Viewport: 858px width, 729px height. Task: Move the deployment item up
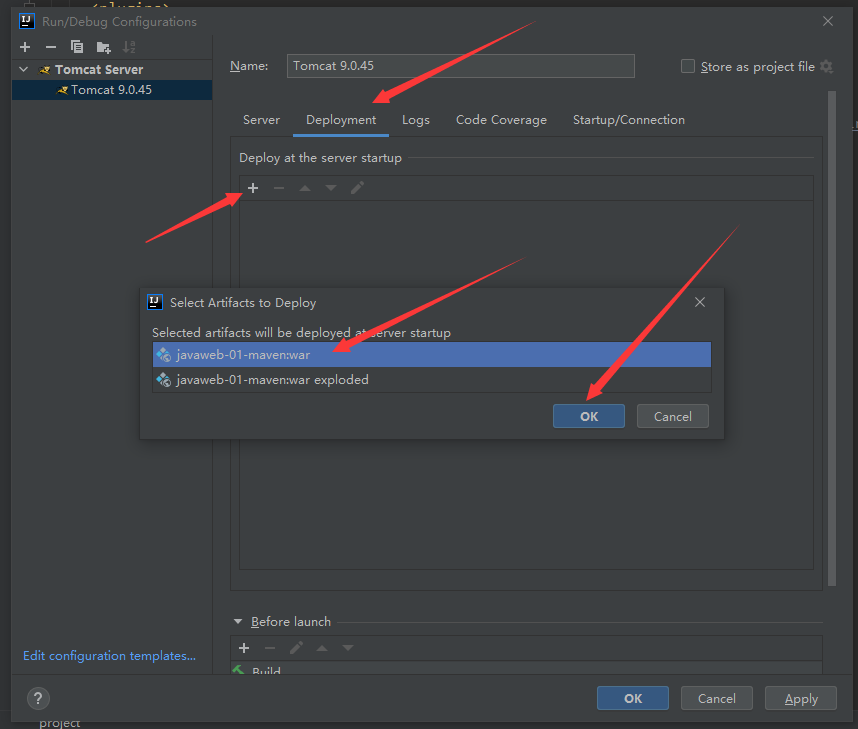tap(305, 188)
